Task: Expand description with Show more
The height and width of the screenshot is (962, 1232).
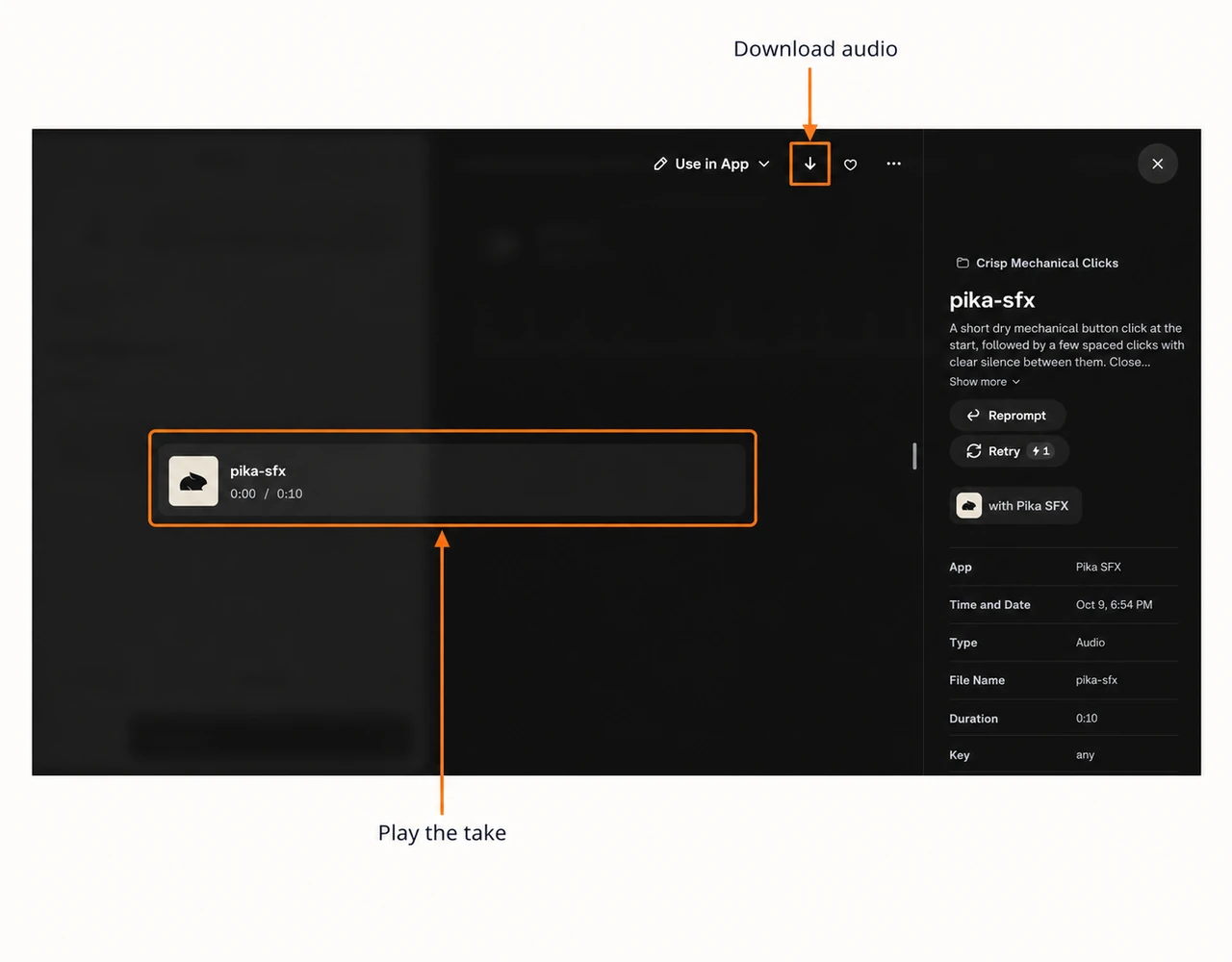Action: [985, 382]
